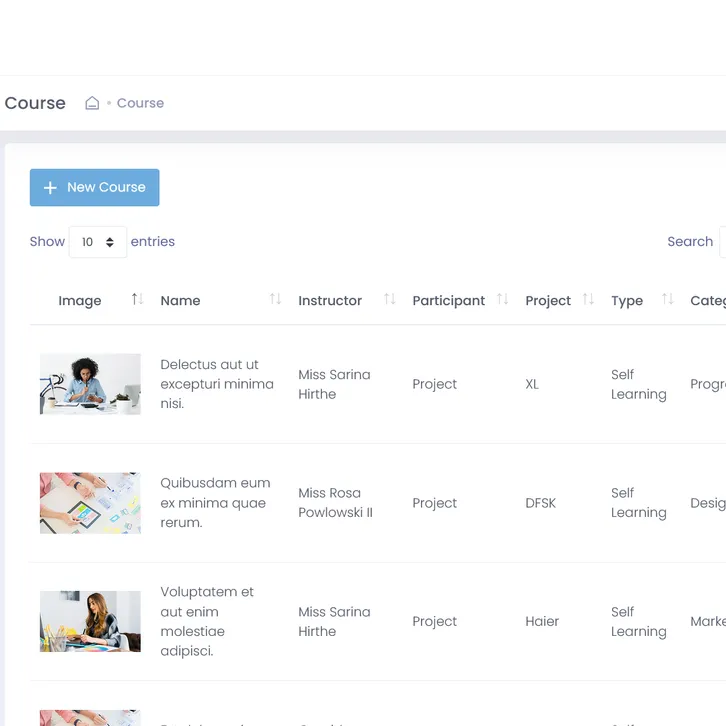
Task: Open thumbnail of woman with laptop
Action: click(x=90, y=621)
